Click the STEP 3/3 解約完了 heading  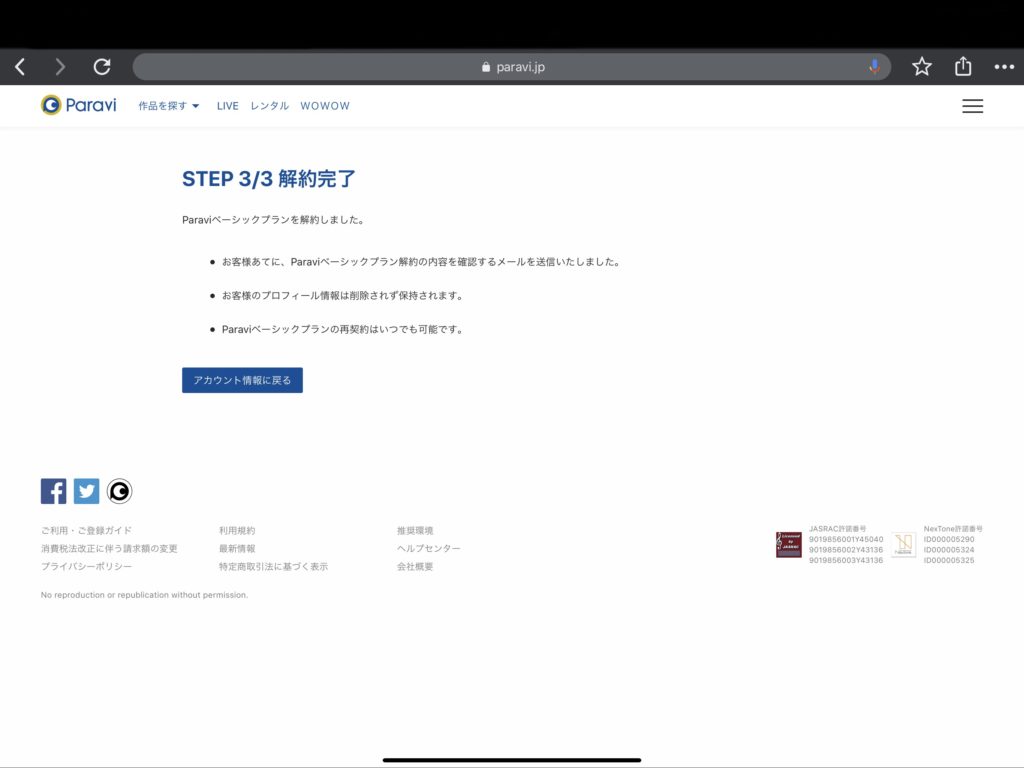[268, 178]
